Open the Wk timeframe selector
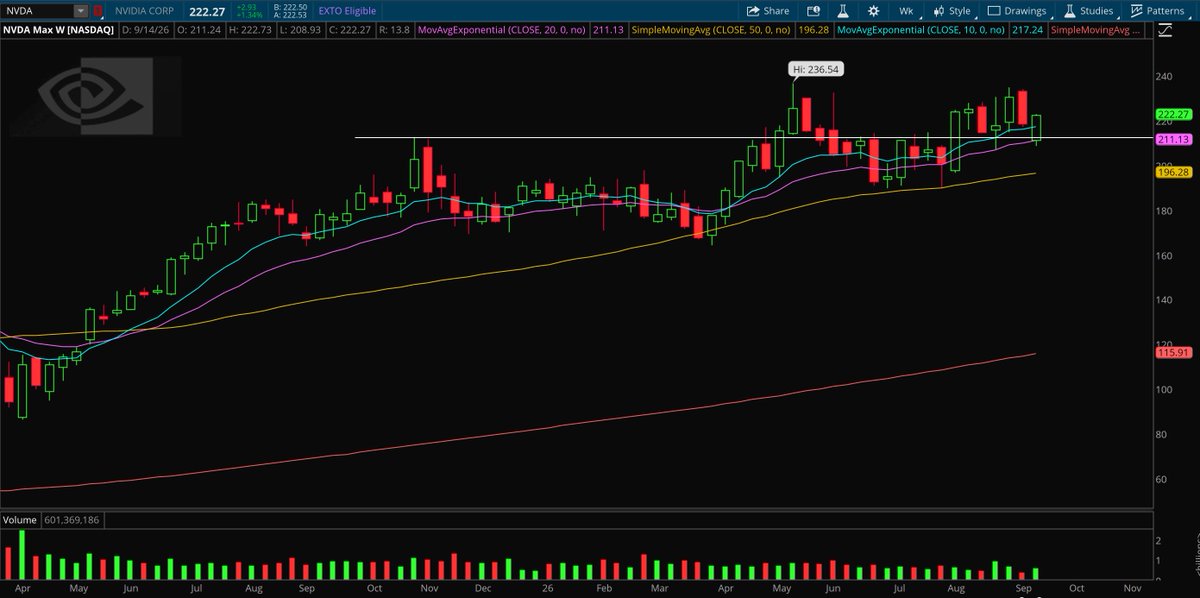The height and width of the screenshot is (598, 1200). coord(905,11)
